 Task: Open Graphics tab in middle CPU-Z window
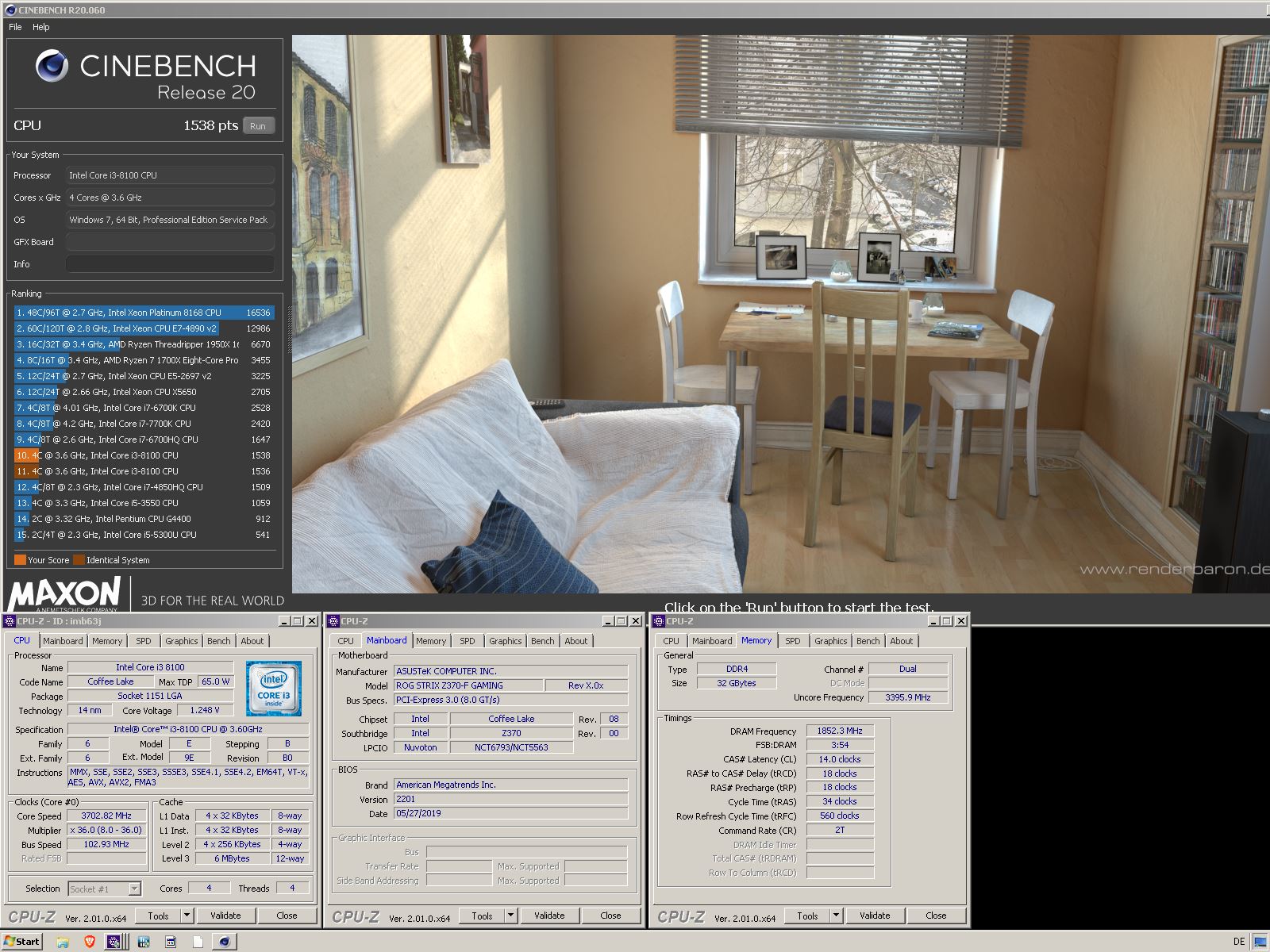[x=505, y=641]
